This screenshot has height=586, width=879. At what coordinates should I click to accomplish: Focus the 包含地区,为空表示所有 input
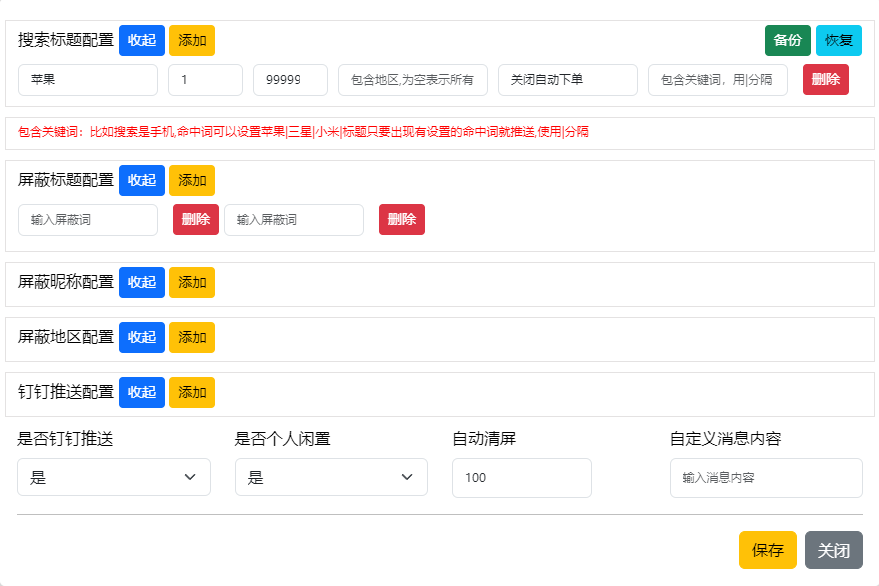tap(413, 80)
